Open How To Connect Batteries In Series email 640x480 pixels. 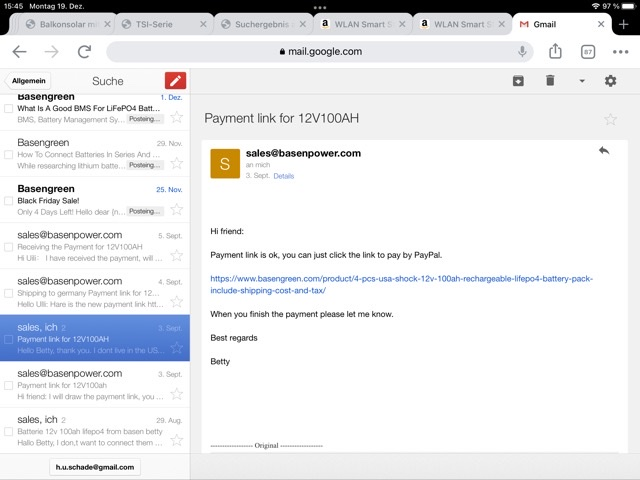pos(95,154)
